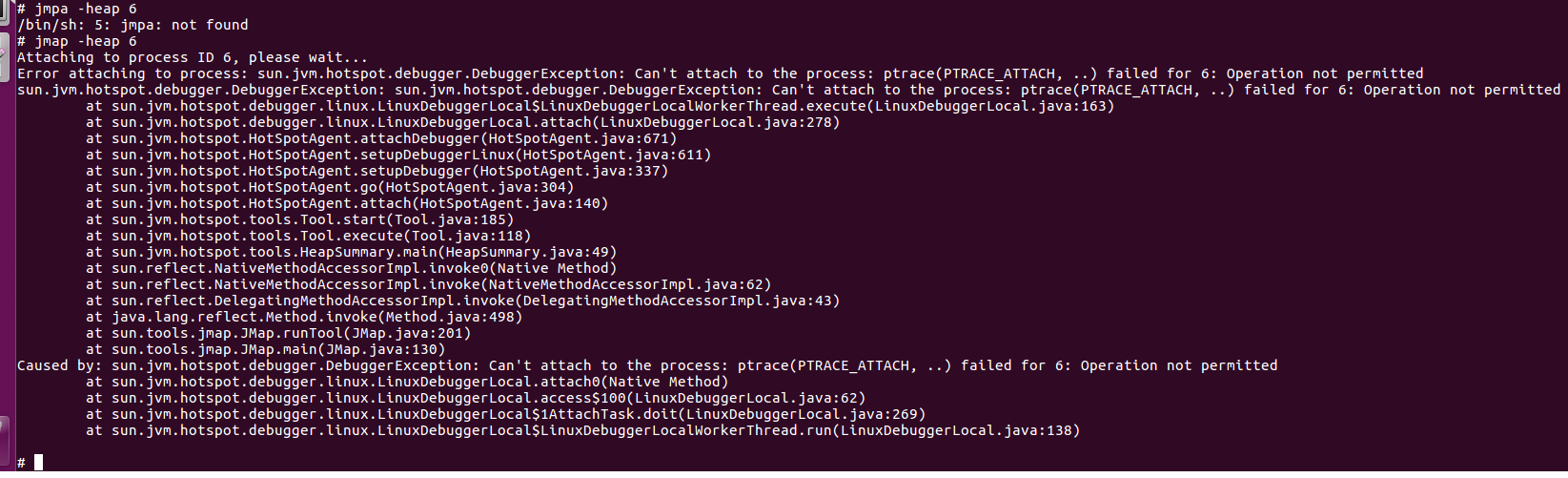Click the LinuxDebuggerLocal.access$100 stack line

click(x=476, y=398)
